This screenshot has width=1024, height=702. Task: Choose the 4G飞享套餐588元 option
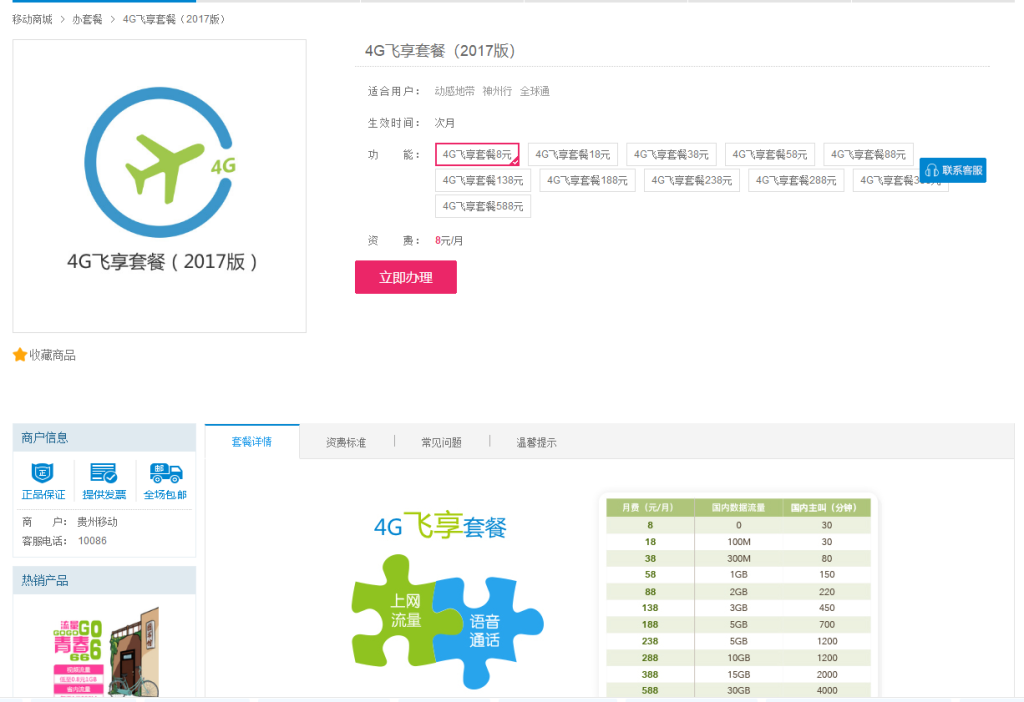pyautogui.click(x=483, y=206)
